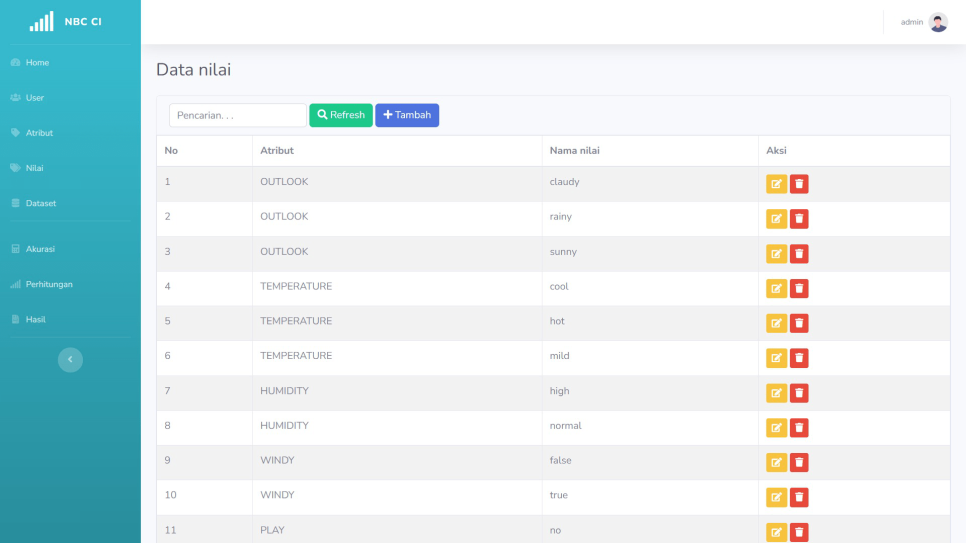The height and width of the screenshot is (543, 966).
Task: Focus the Pencarian search field
Action: point(237,116)
